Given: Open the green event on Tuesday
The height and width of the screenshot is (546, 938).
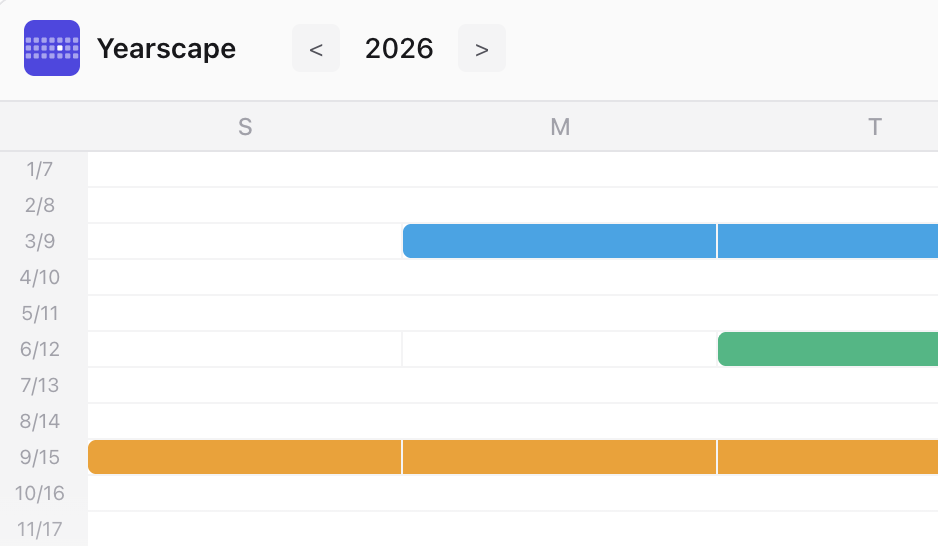Looking at the screenshot, I should (828, 349).
